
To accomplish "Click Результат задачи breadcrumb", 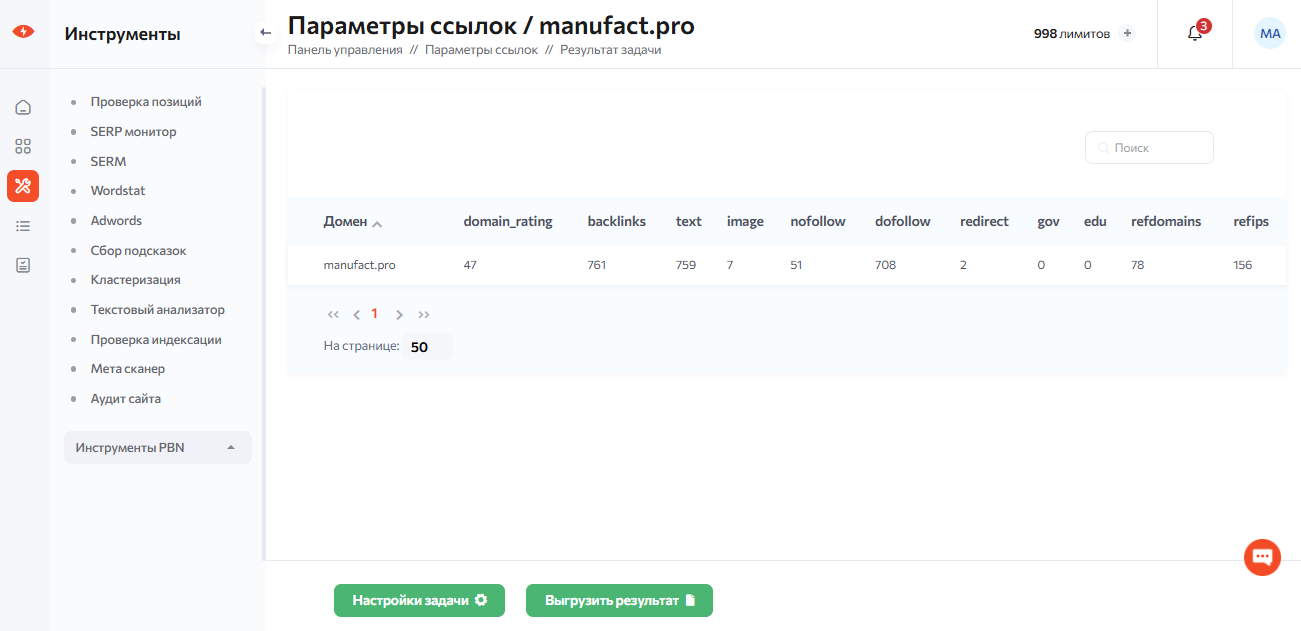I will pyautogui.click(x=610, y=49).
